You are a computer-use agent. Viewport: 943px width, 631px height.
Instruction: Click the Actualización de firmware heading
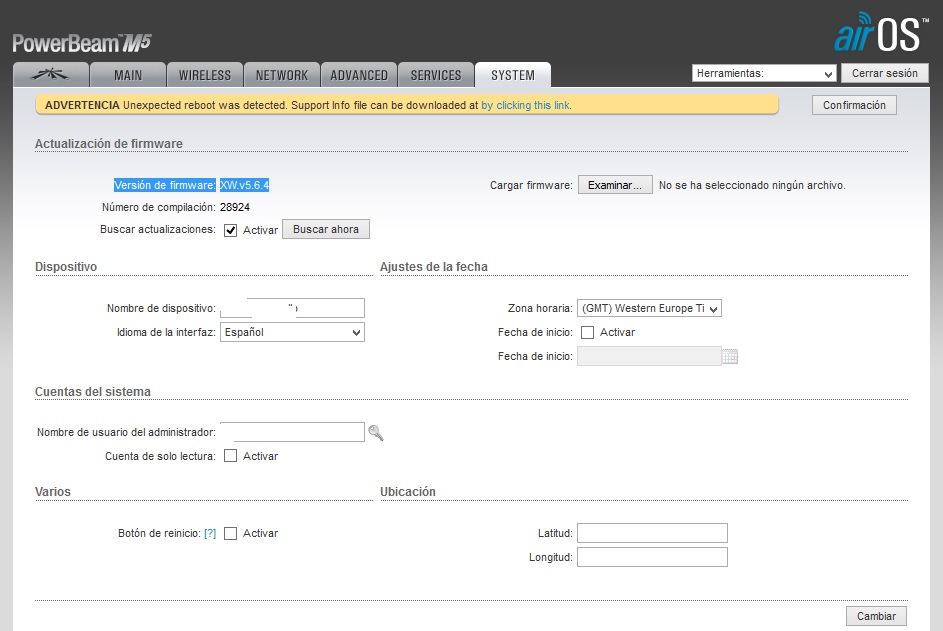coord(109,144)
